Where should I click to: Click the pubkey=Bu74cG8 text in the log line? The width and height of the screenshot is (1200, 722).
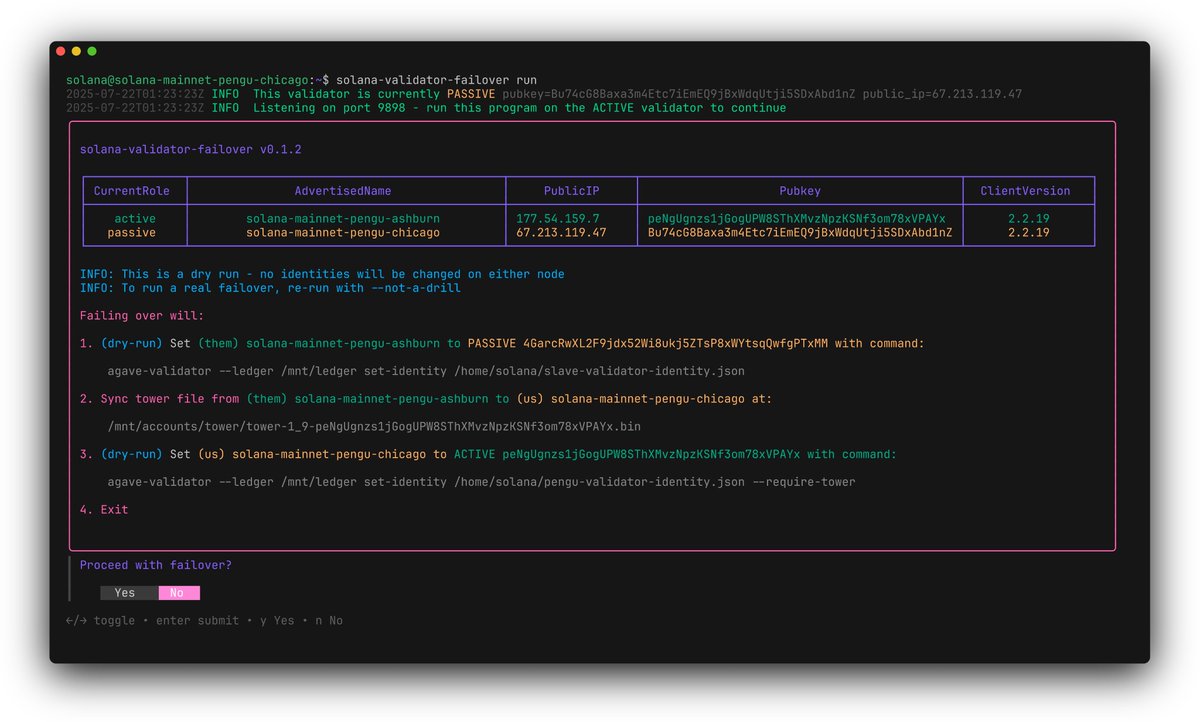tap(679, 94)
